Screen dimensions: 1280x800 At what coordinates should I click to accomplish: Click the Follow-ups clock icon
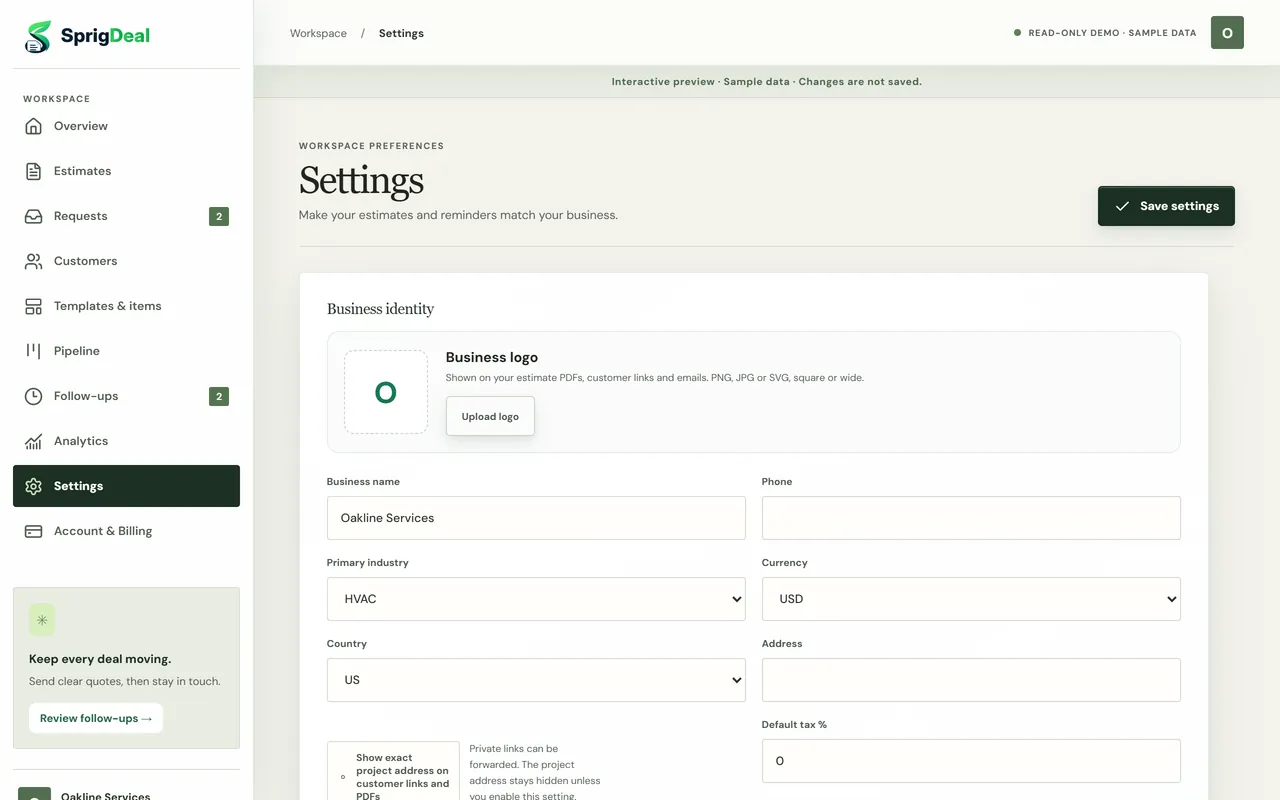tap(34, 396)
